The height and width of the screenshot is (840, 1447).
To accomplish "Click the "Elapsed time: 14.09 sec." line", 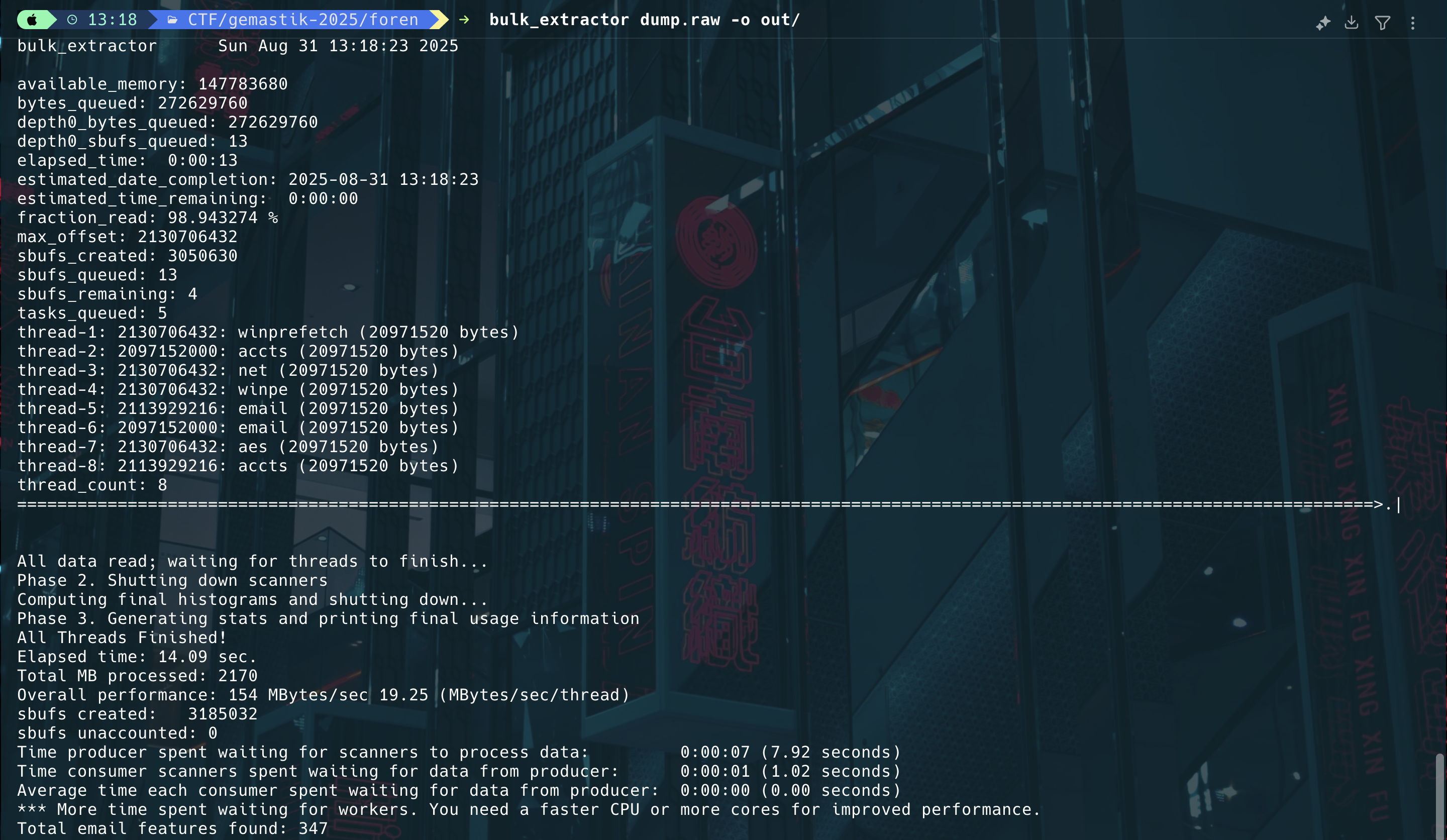I will 137,657.
